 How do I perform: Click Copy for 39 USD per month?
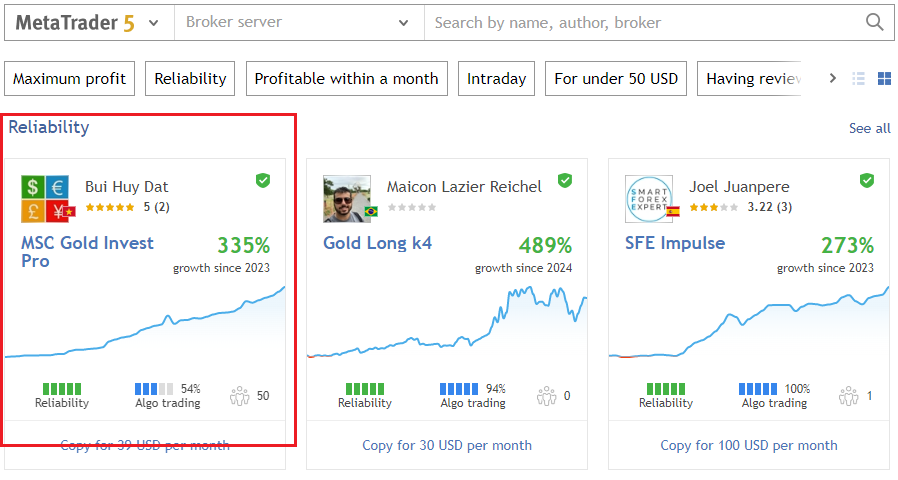[145, 445]
